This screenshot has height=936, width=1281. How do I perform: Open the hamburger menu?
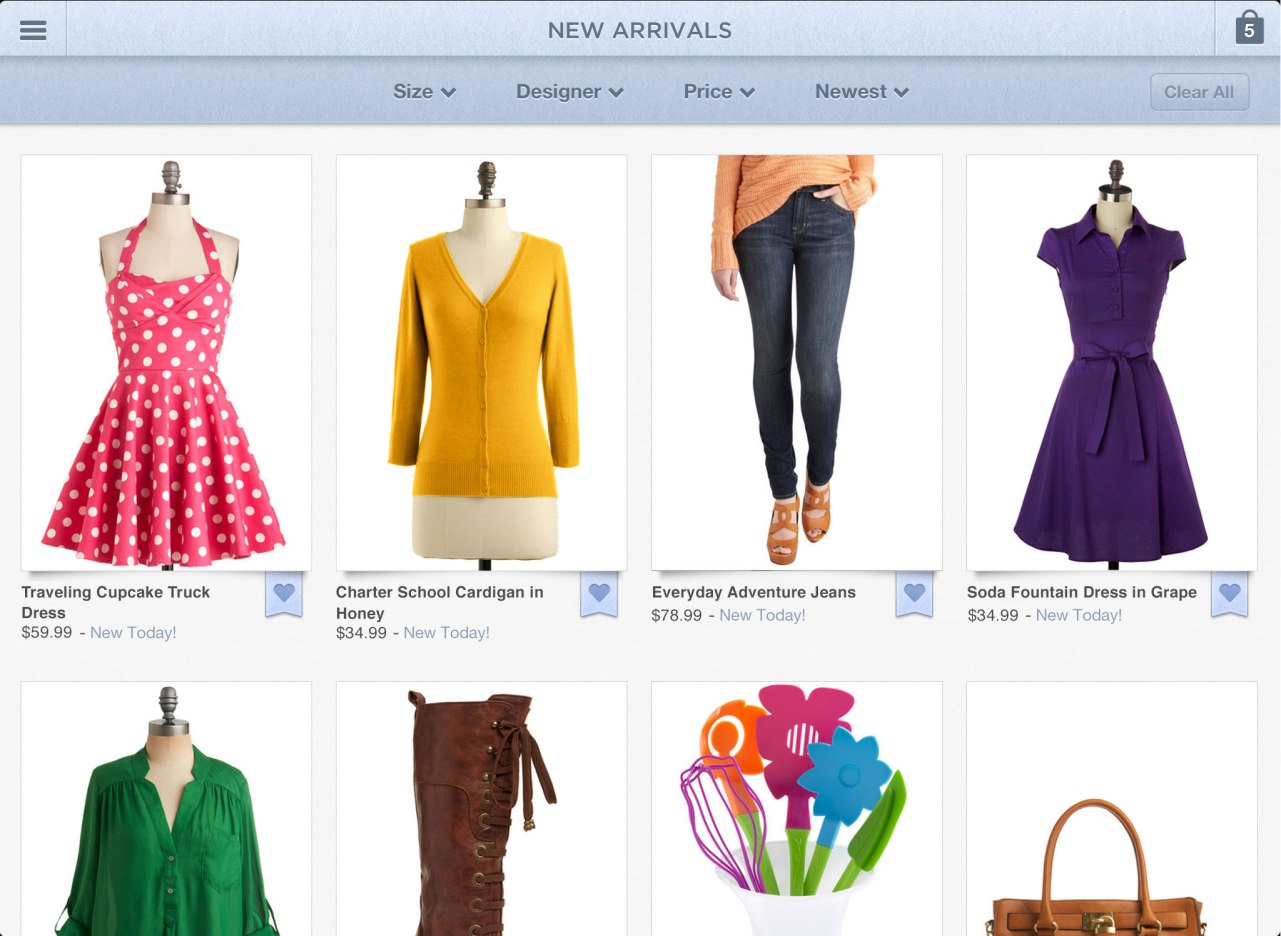click(x=33, y=30)
